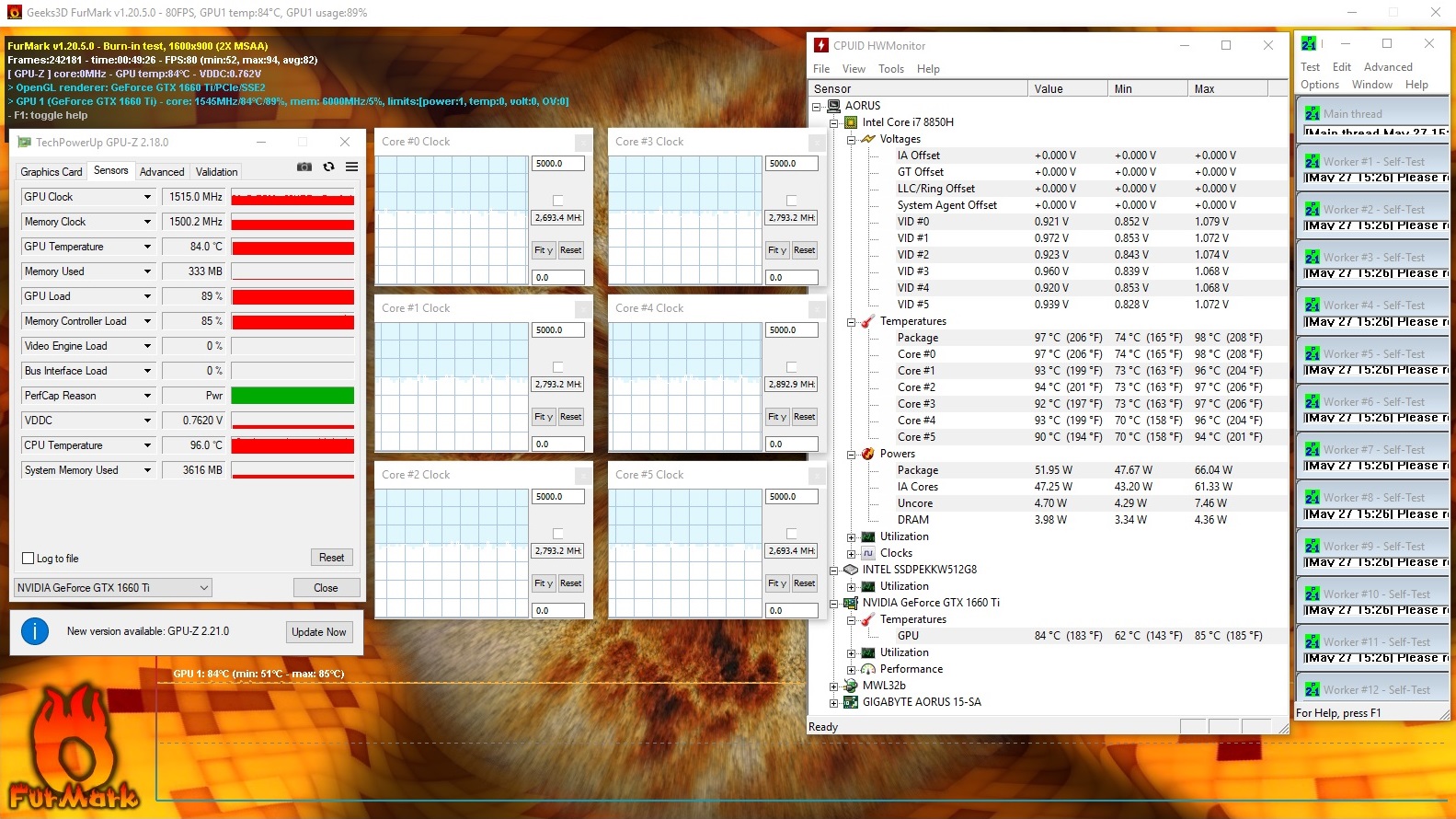Click the Worker #12 Self-Test icon
1456x819 pixels.
[1313, 689]
